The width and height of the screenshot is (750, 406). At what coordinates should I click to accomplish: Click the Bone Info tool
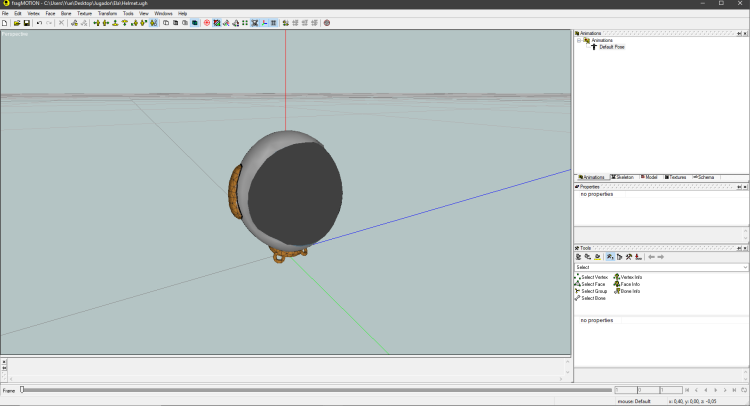(629, 291)
